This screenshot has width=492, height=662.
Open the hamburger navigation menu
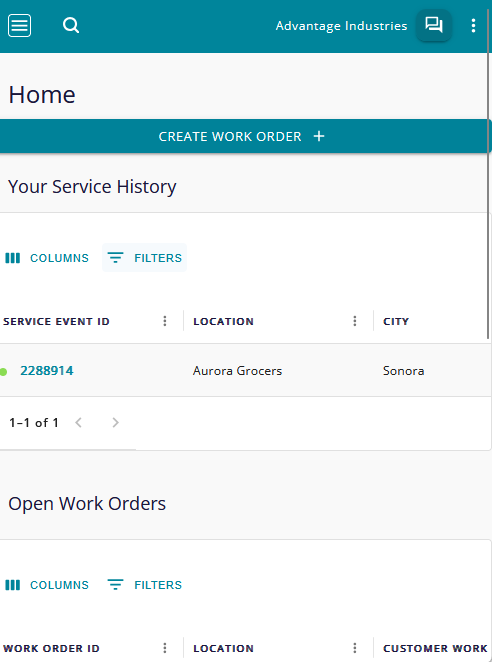pos(19,26)
